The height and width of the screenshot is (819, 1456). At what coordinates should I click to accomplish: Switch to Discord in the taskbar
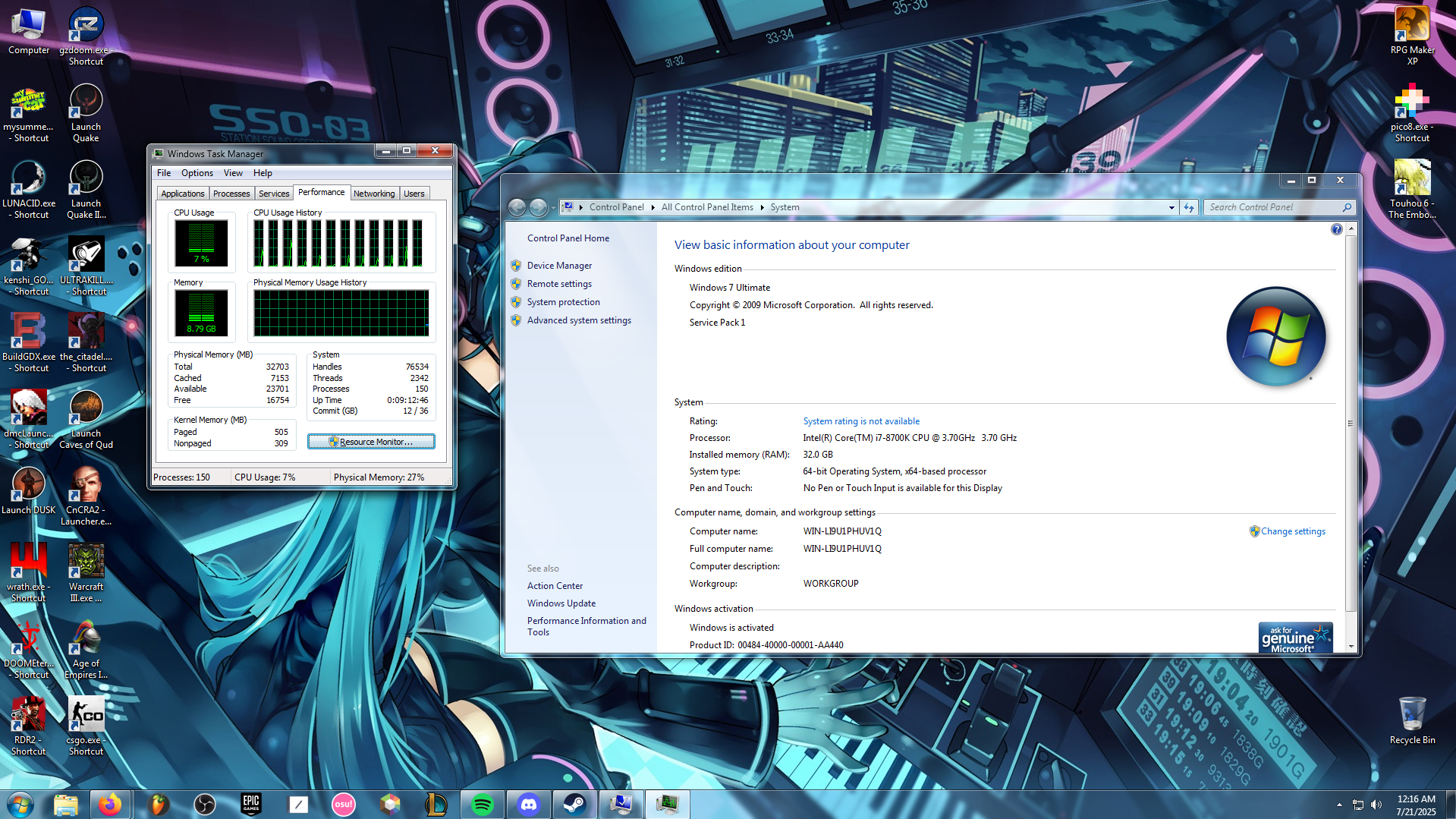529,804
